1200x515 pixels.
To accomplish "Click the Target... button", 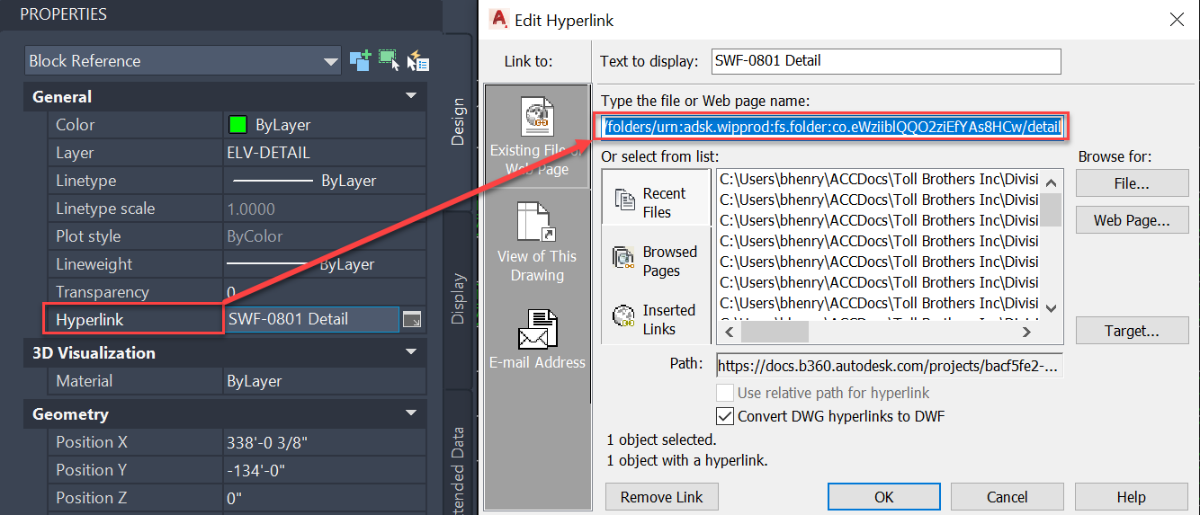I will tap(1131, 330).
